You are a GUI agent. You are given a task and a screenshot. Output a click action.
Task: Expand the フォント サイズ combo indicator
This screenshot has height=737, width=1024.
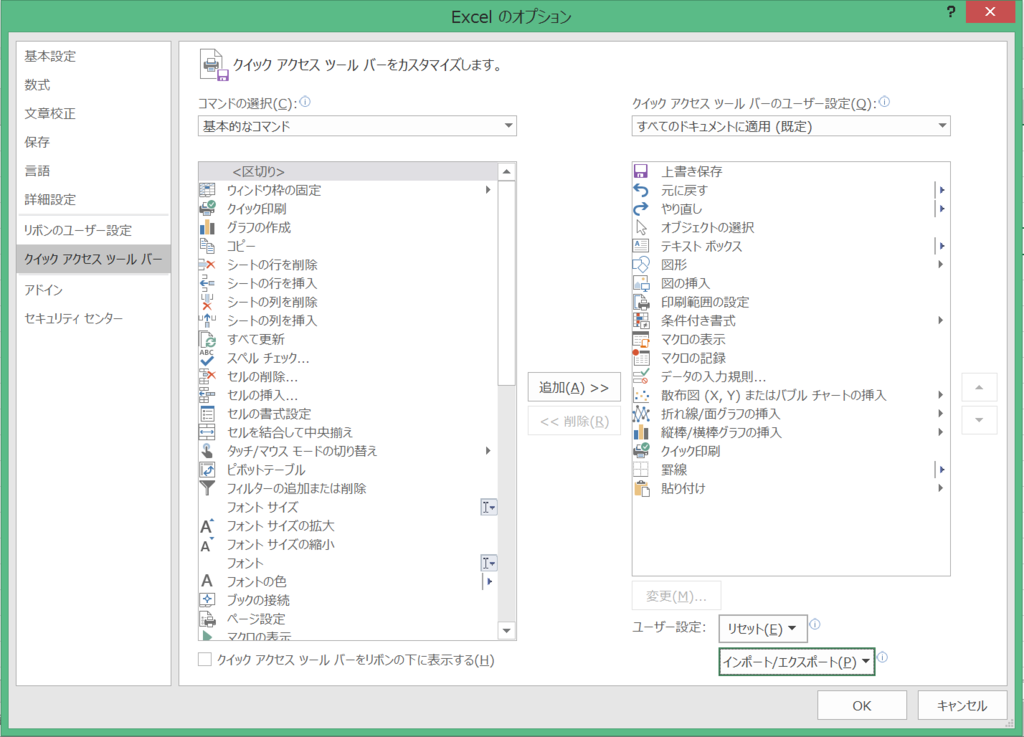point(488,507)
